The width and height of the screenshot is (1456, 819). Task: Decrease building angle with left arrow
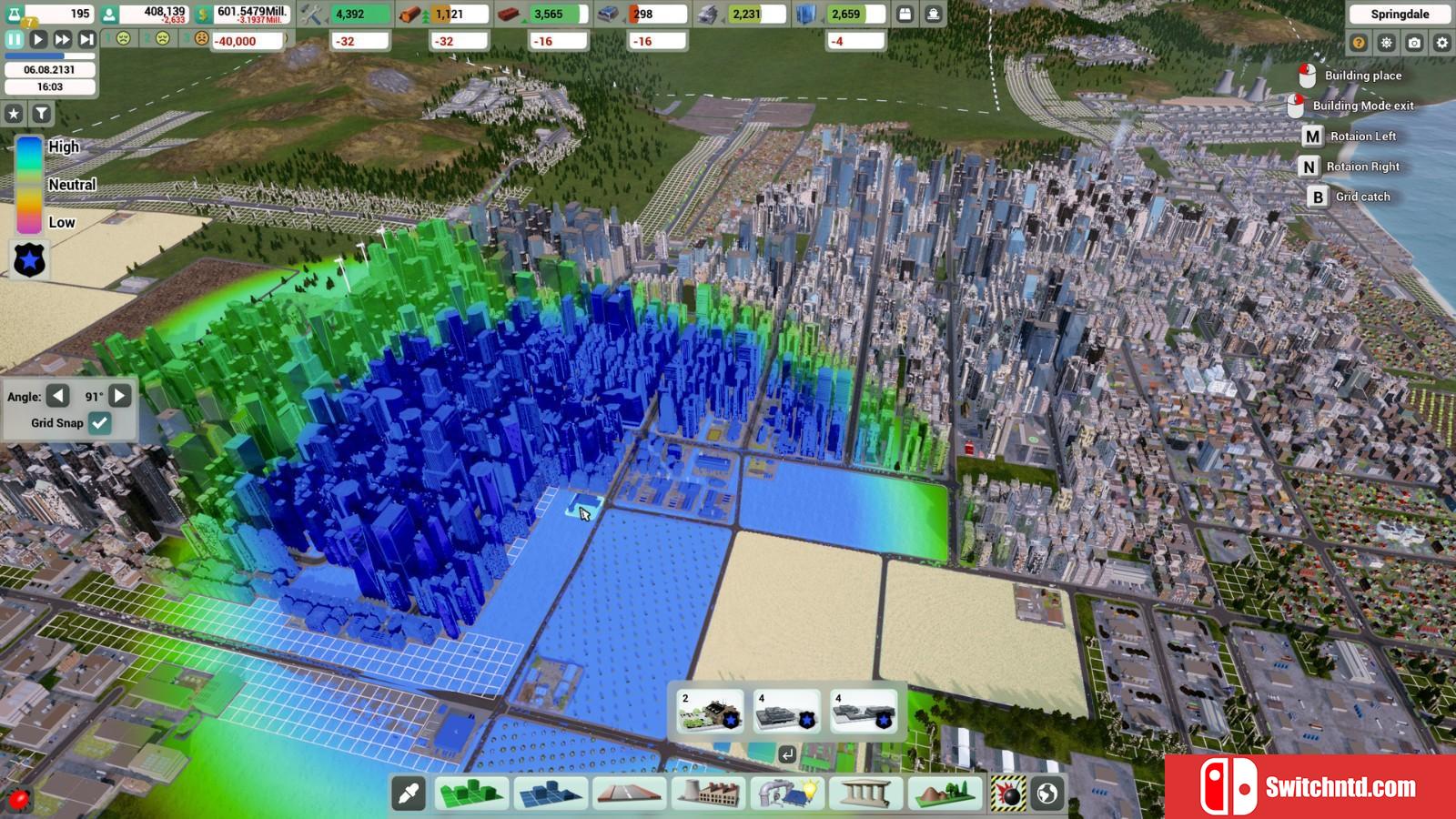click(x=58, y=396)
